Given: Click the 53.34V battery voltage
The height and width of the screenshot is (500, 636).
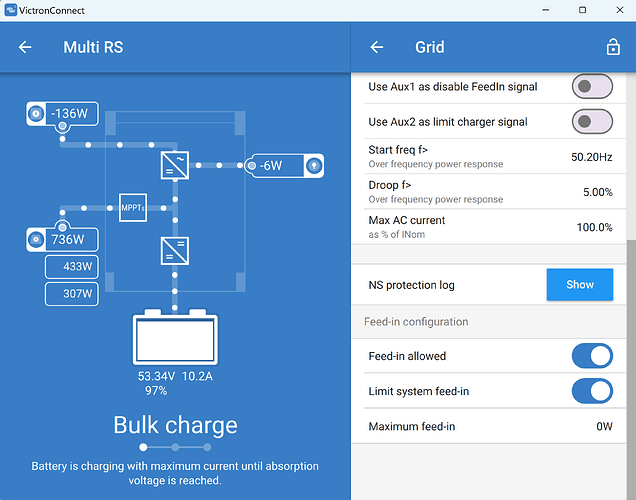Looking at the screenshot, I should 156,376.
